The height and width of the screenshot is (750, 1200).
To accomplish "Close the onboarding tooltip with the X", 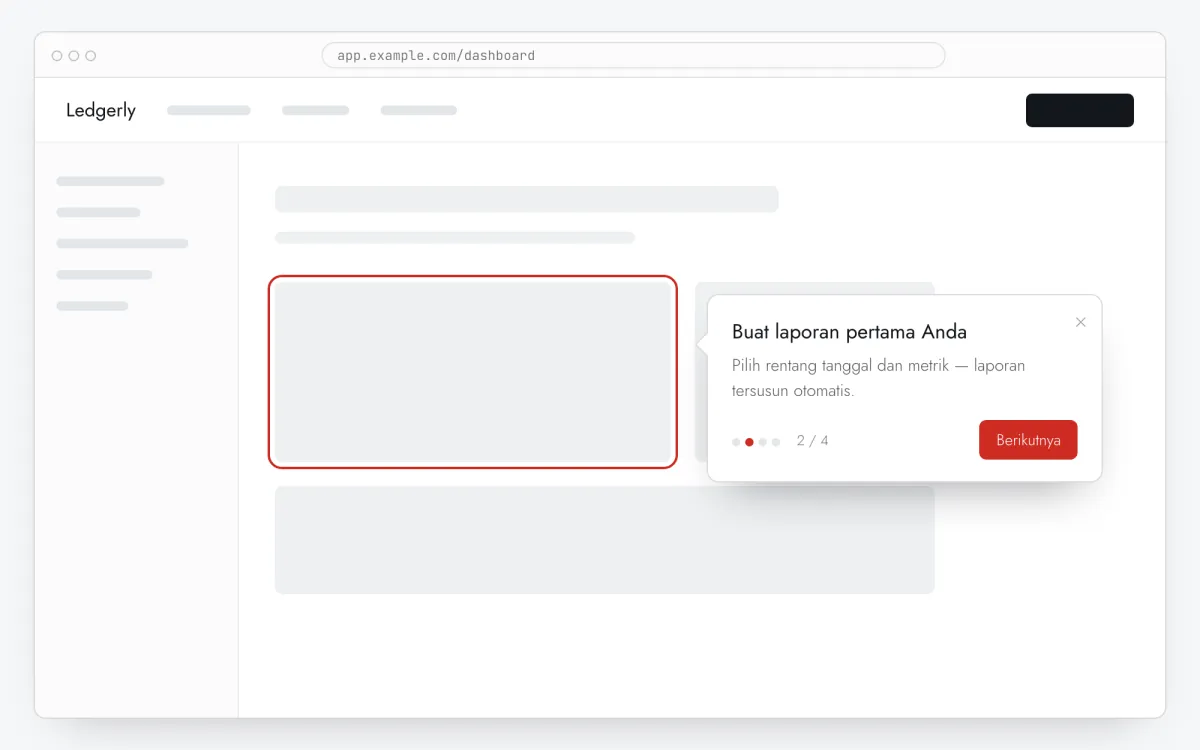I will pos(1080,322).
